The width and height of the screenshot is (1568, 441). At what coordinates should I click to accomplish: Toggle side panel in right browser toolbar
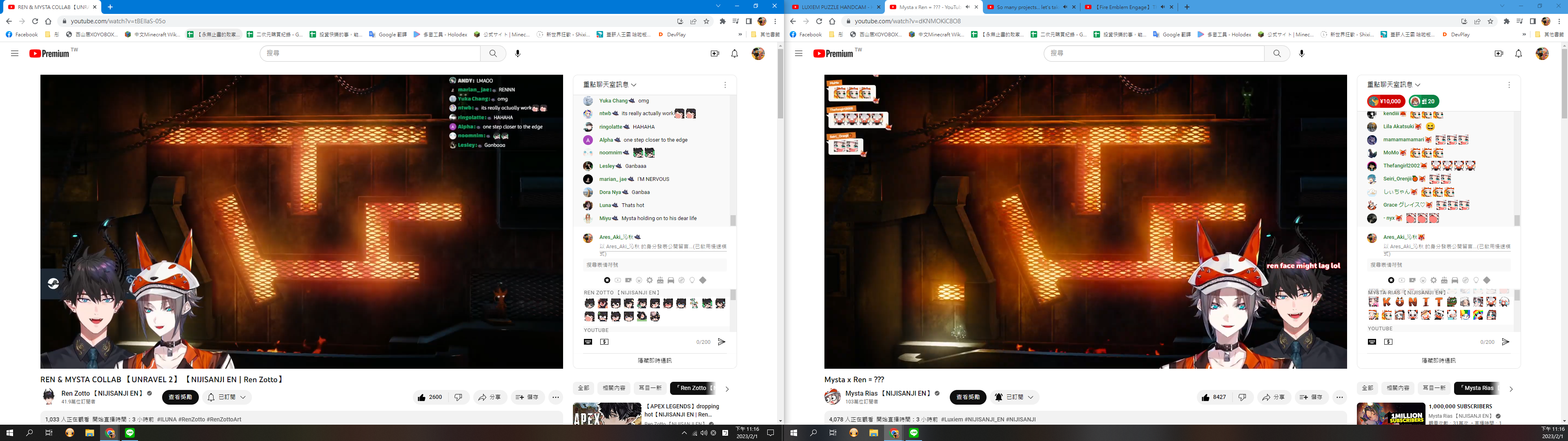click(x=1533, y=21)
